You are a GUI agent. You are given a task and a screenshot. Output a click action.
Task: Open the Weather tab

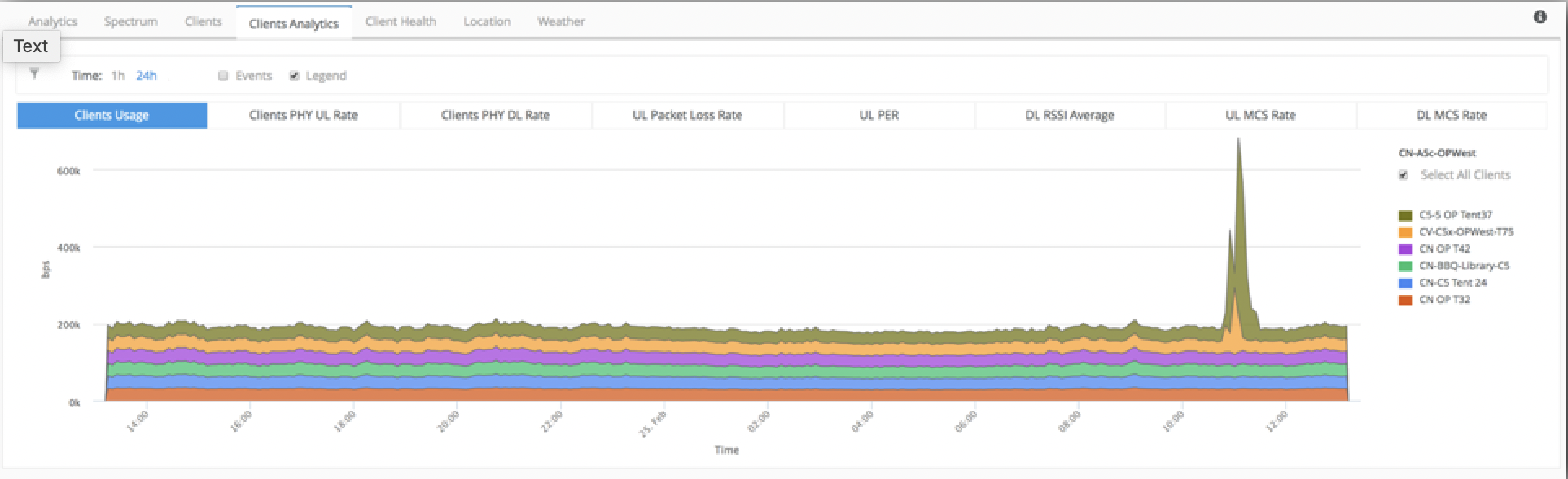click(561, 22)
